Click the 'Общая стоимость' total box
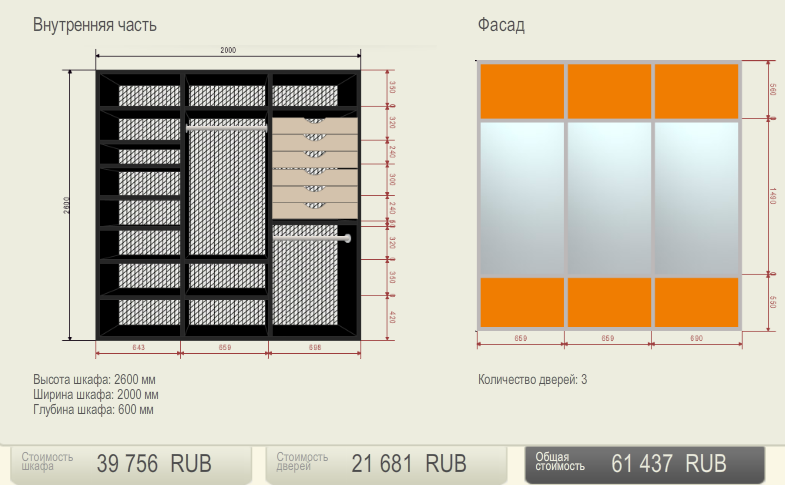 pyautogui.click(x=645, y=464)
